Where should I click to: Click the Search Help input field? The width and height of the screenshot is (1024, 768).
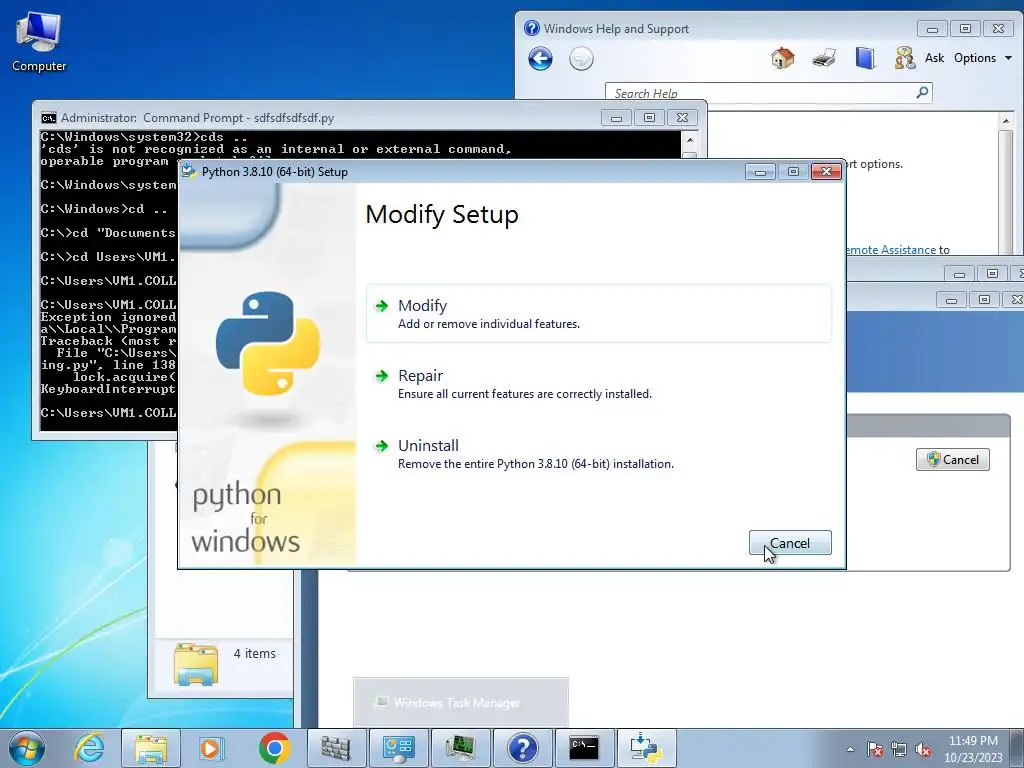click(761, 93)
